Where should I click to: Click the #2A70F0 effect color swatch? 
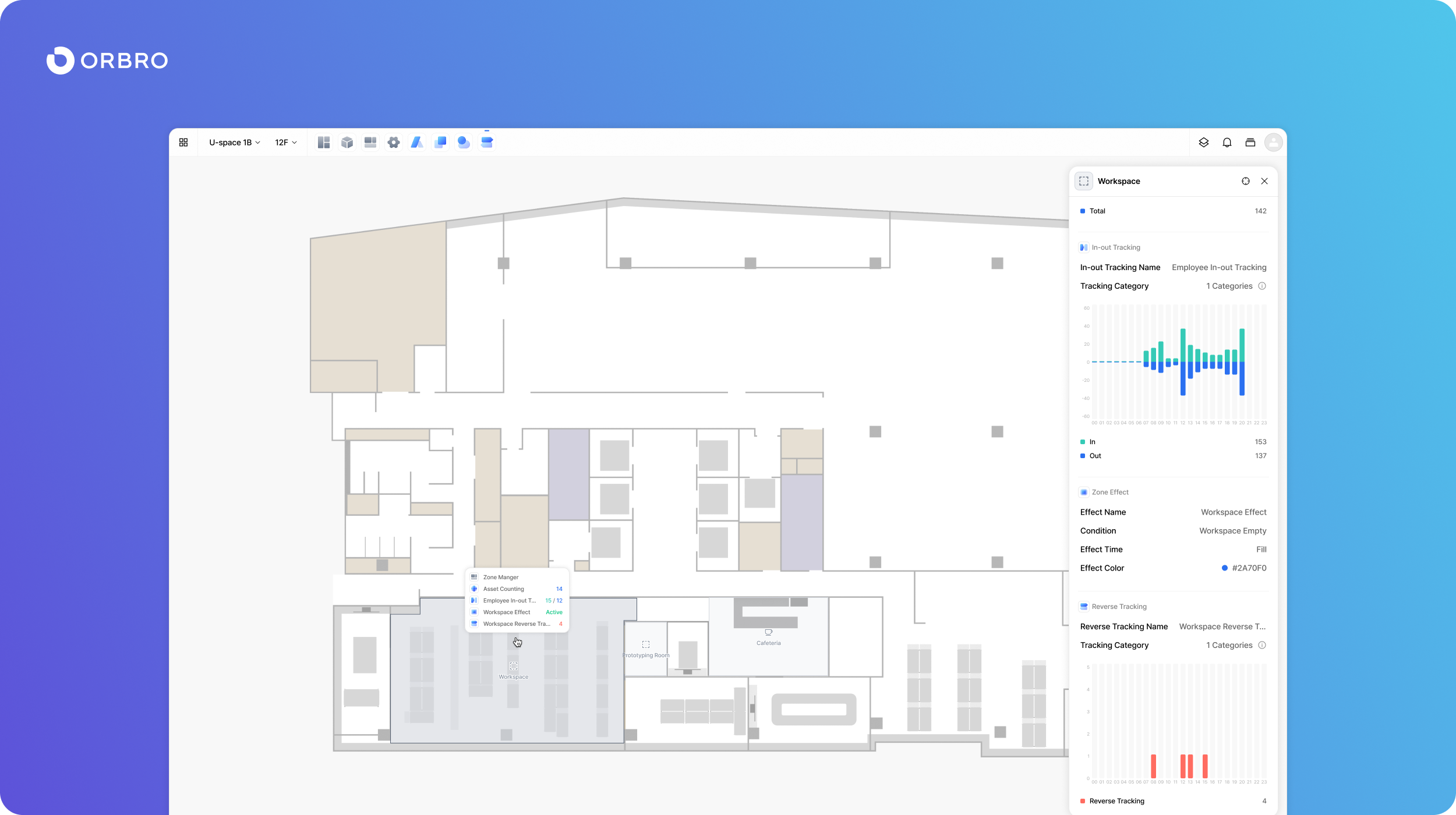click(1225, 568)
